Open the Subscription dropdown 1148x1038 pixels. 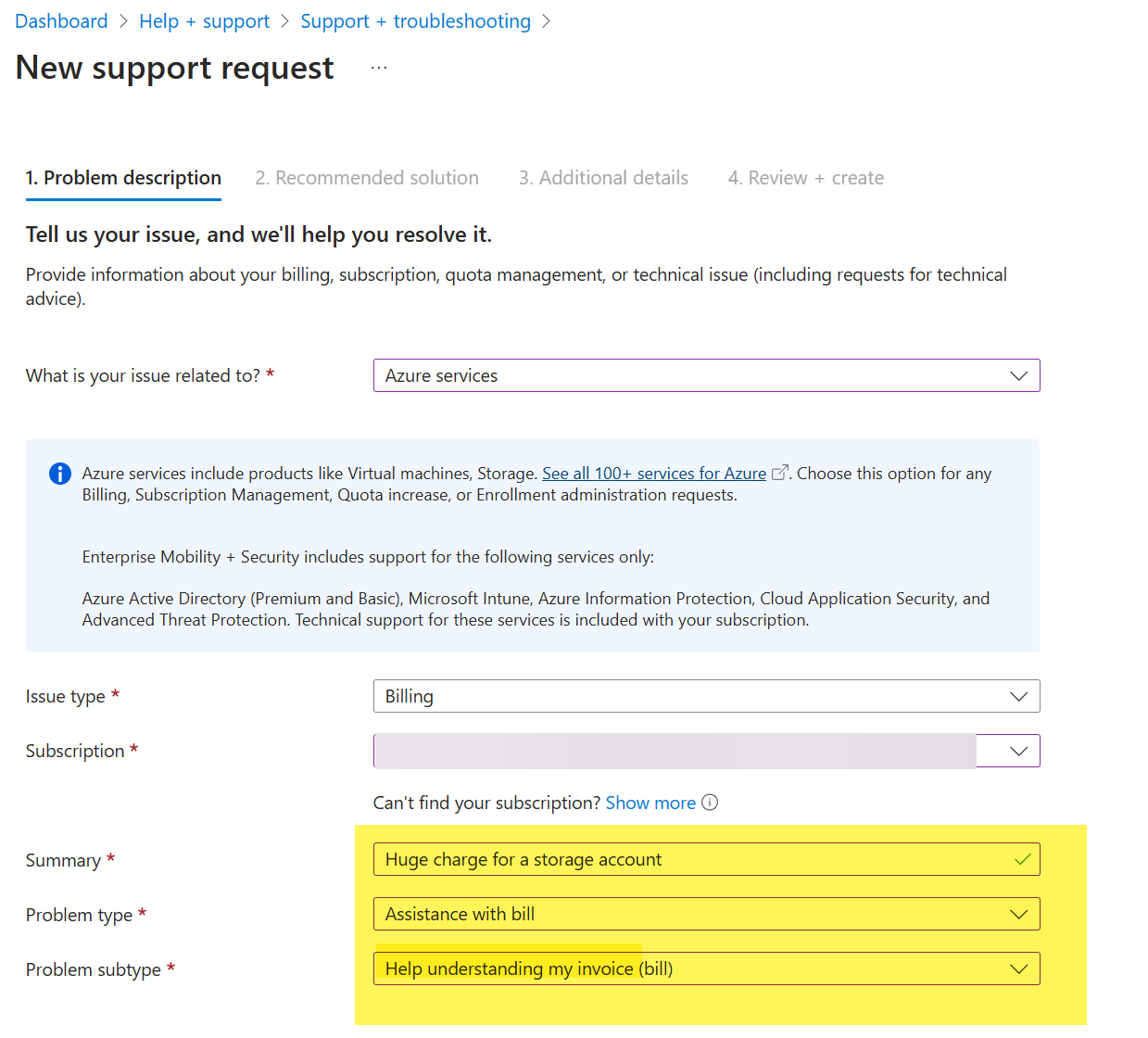pos(706,751)
